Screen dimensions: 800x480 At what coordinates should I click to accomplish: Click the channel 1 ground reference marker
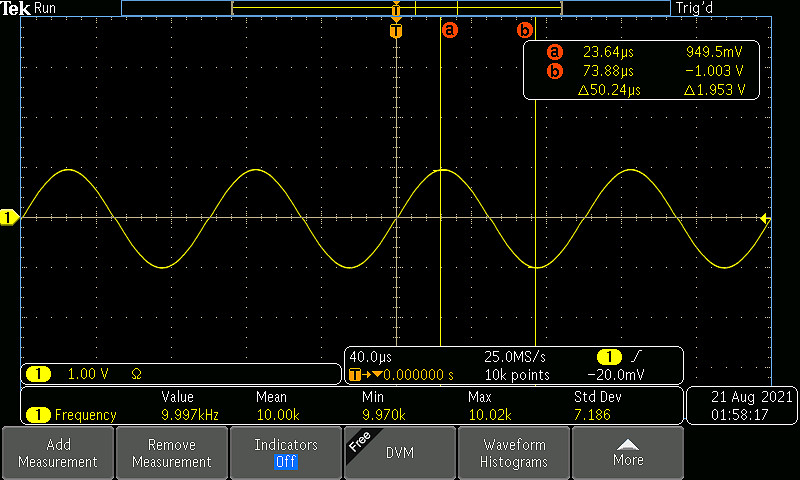click(9, 218)
